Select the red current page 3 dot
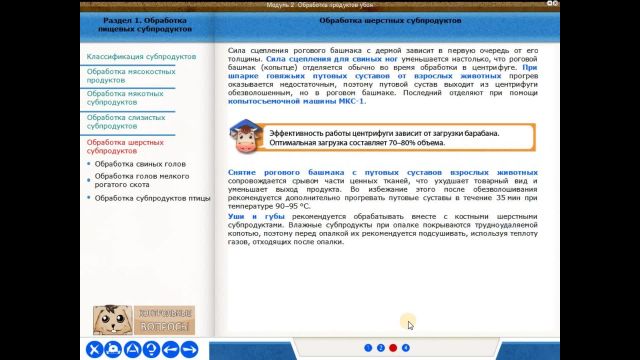The image size is (640, 360). tap(393, 348)
